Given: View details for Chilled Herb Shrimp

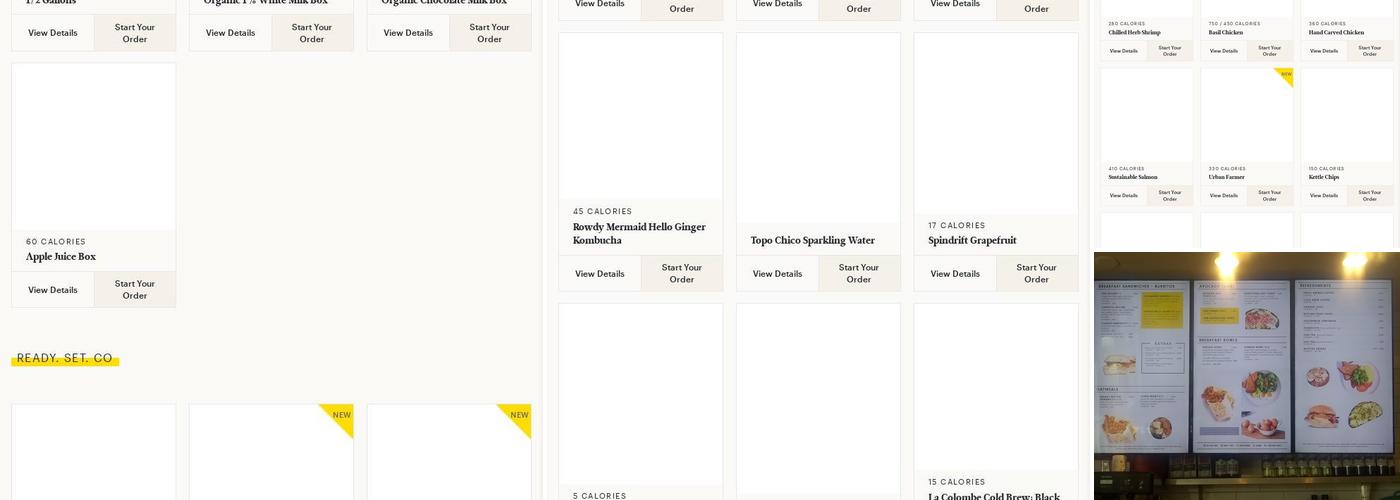Looking at the screenshot, I should (1123, 51).
